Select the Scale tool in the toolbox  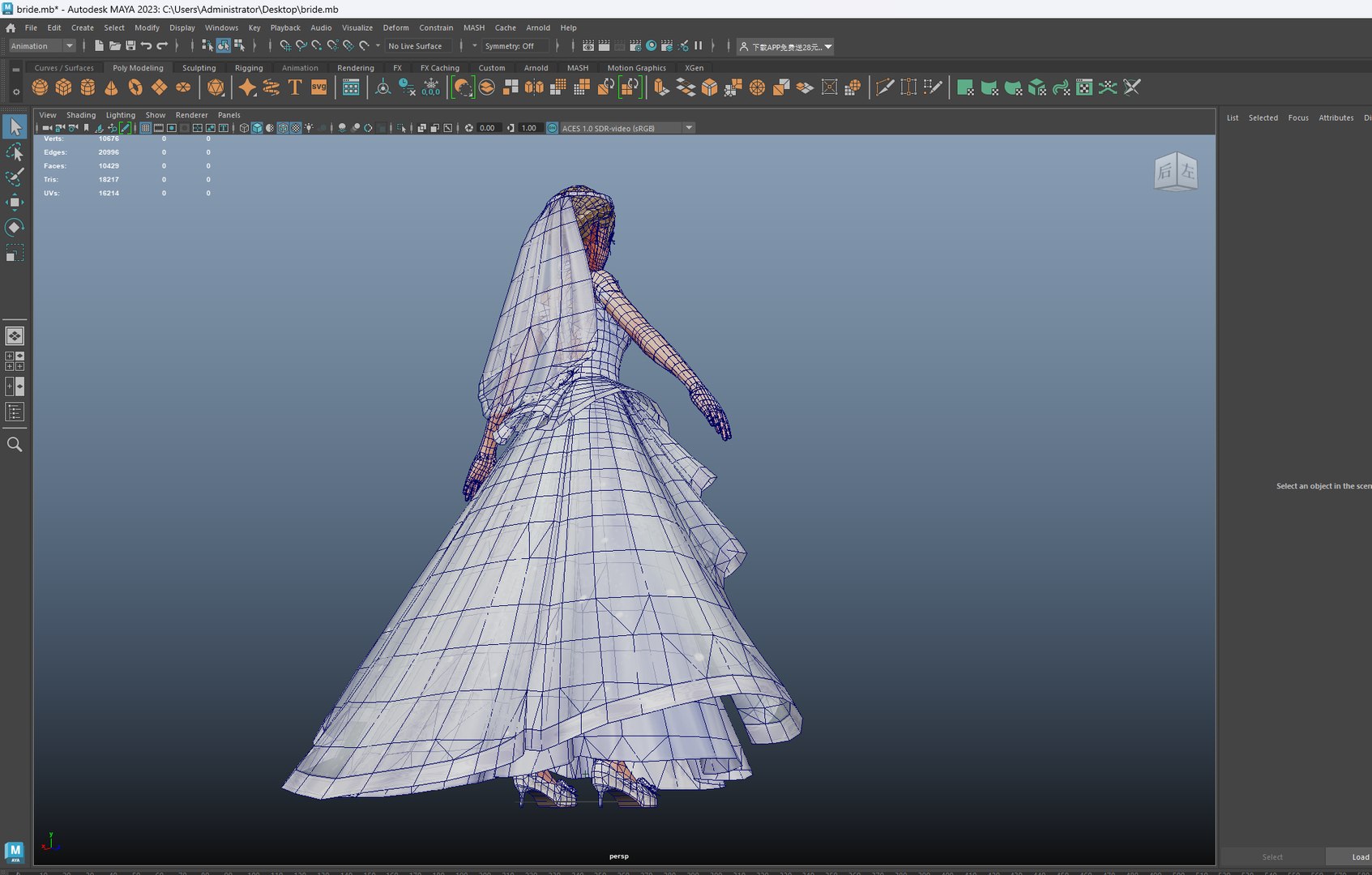click(x=15, y=254)
